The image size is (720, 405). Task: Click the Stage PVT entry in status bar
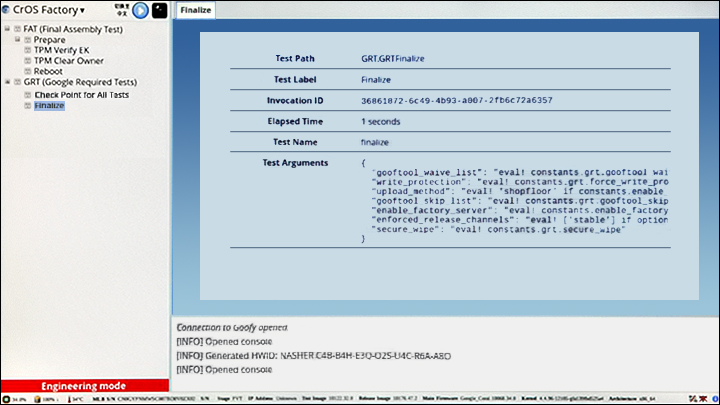[230, 399]
